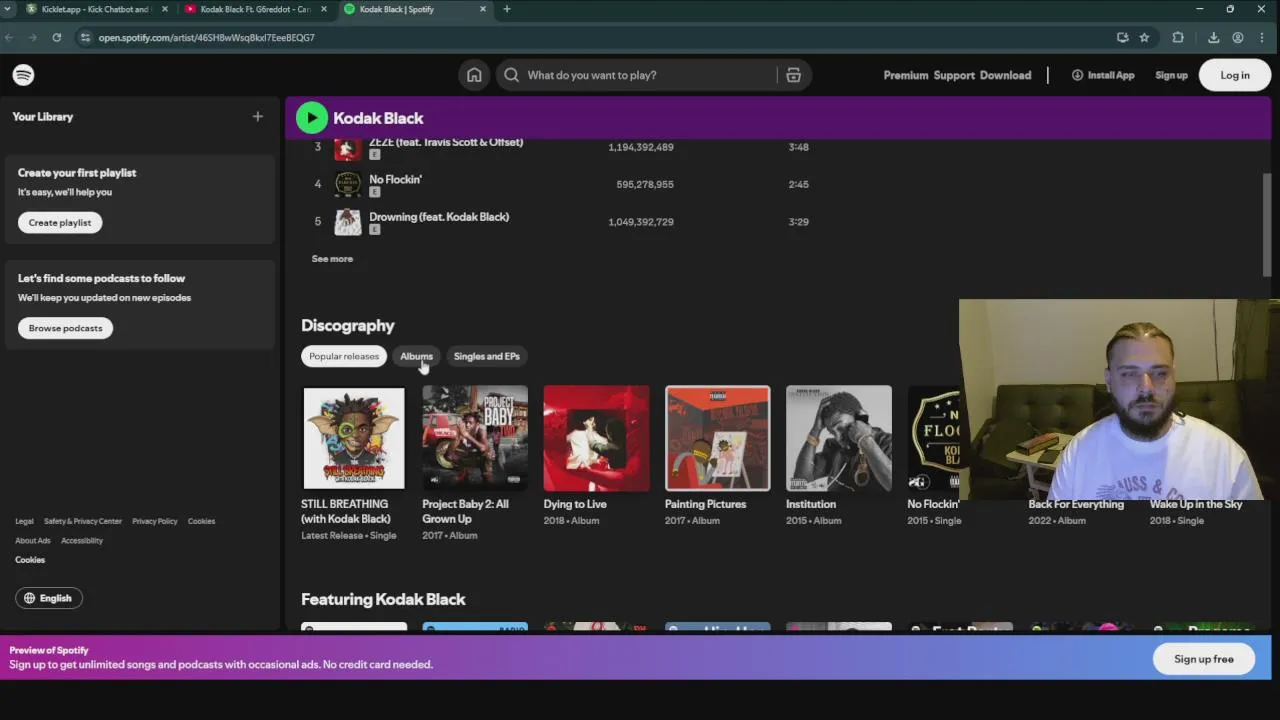This screenshot has width=1280, height=720.
Task: Click Sign up link in header
Action: (1171, 75)
